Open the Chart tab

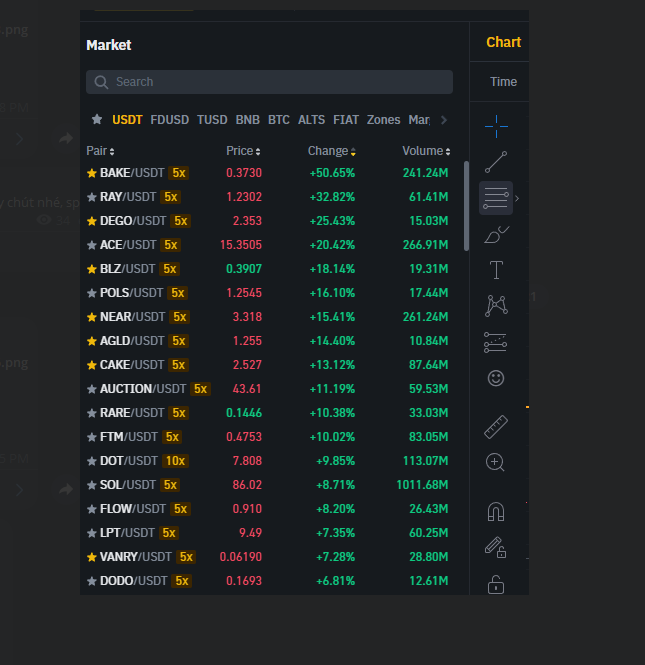point(503,42)
